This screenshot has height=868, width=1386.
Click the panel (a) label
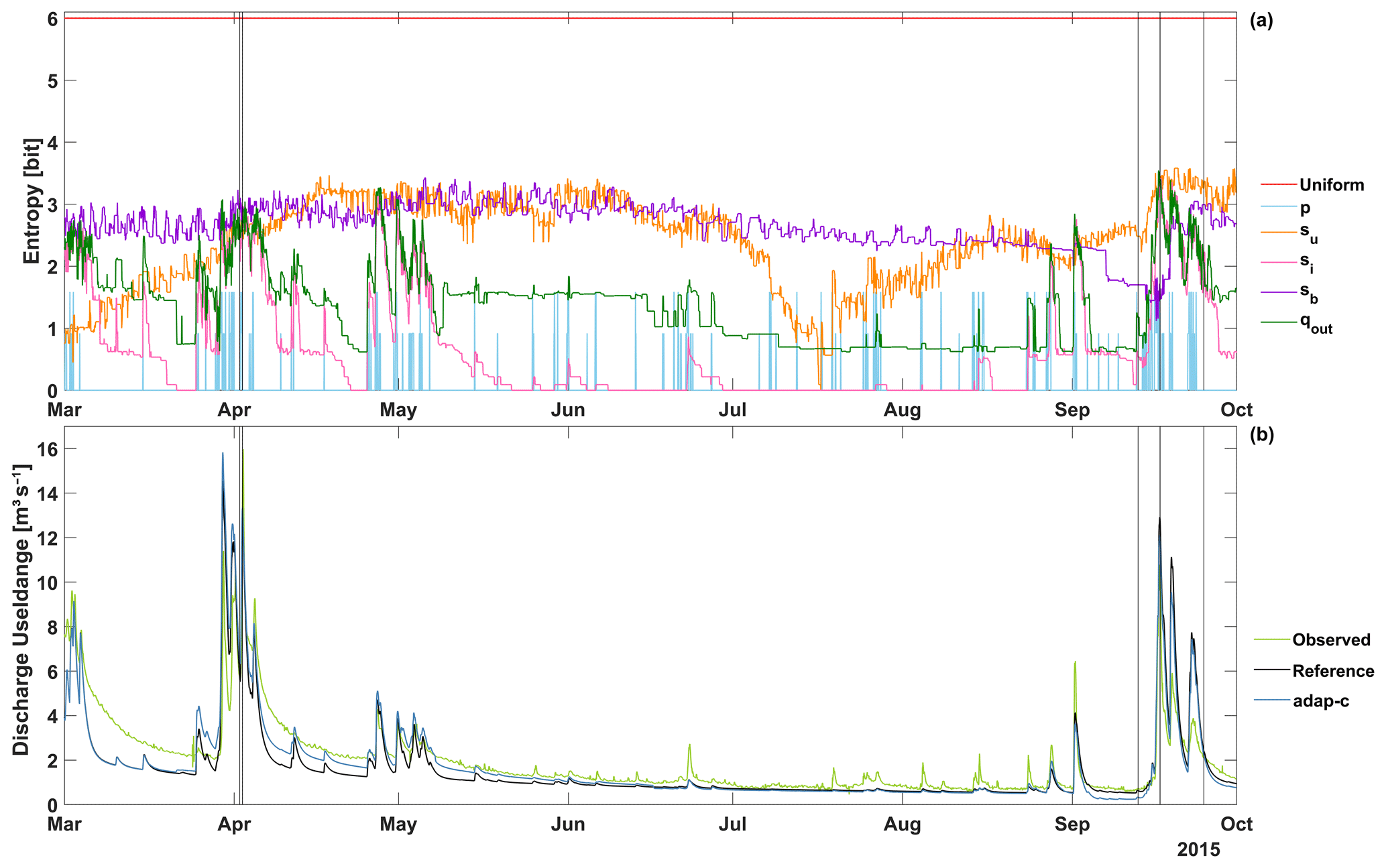tap(1261, 20)
